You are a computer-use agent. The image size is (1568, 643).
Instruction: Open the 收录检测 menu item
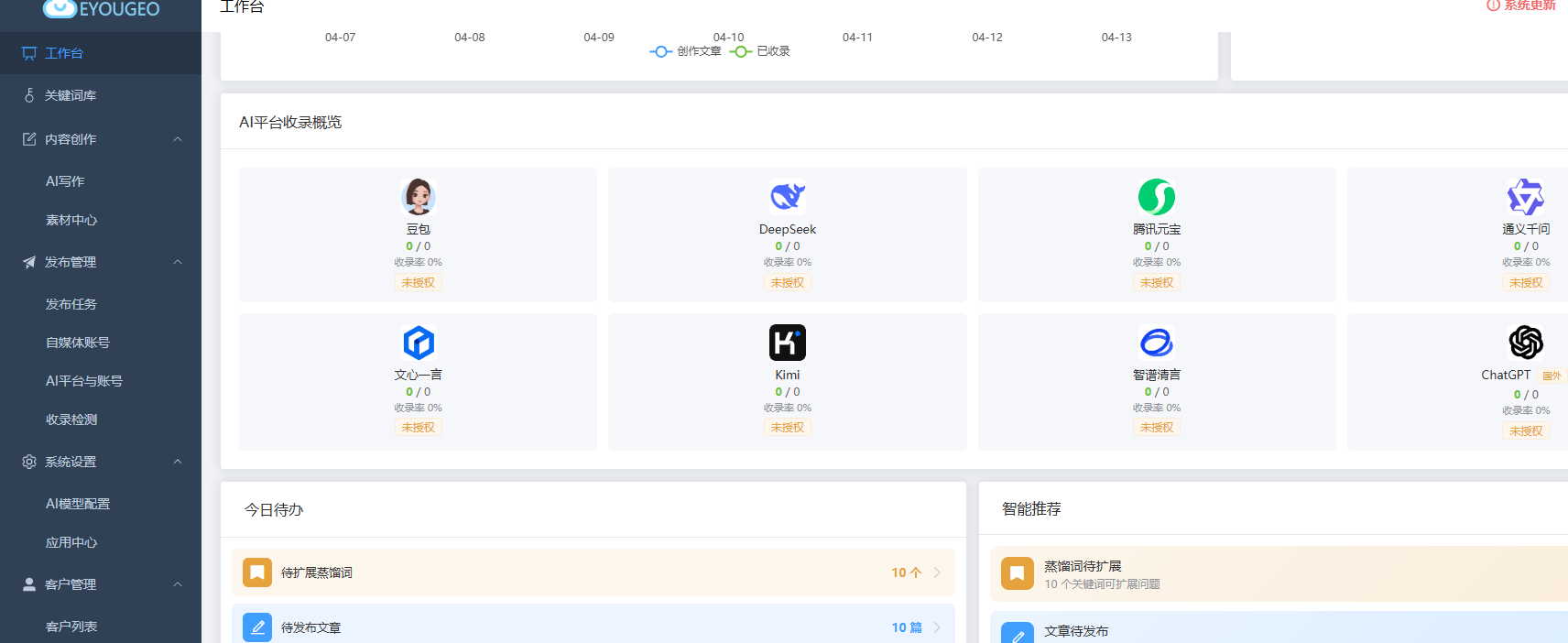coord(71,420)
